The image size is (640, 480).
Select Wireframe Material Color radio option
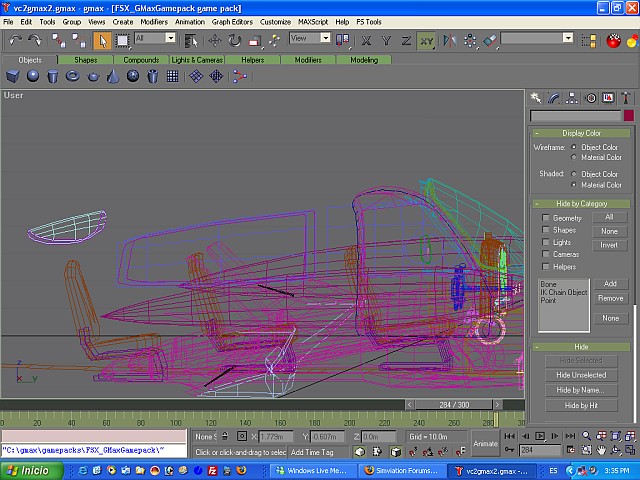tap(573, 157)
